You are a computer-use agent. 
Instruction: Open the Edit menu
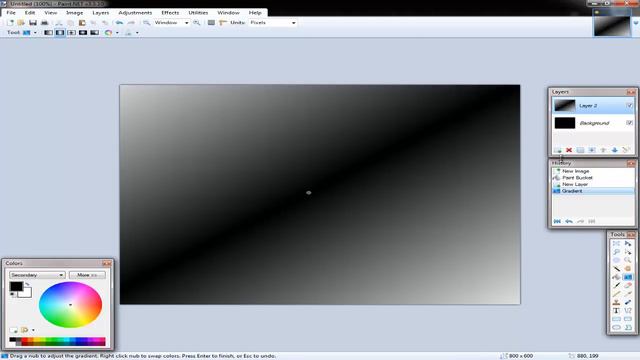point(30,13)
